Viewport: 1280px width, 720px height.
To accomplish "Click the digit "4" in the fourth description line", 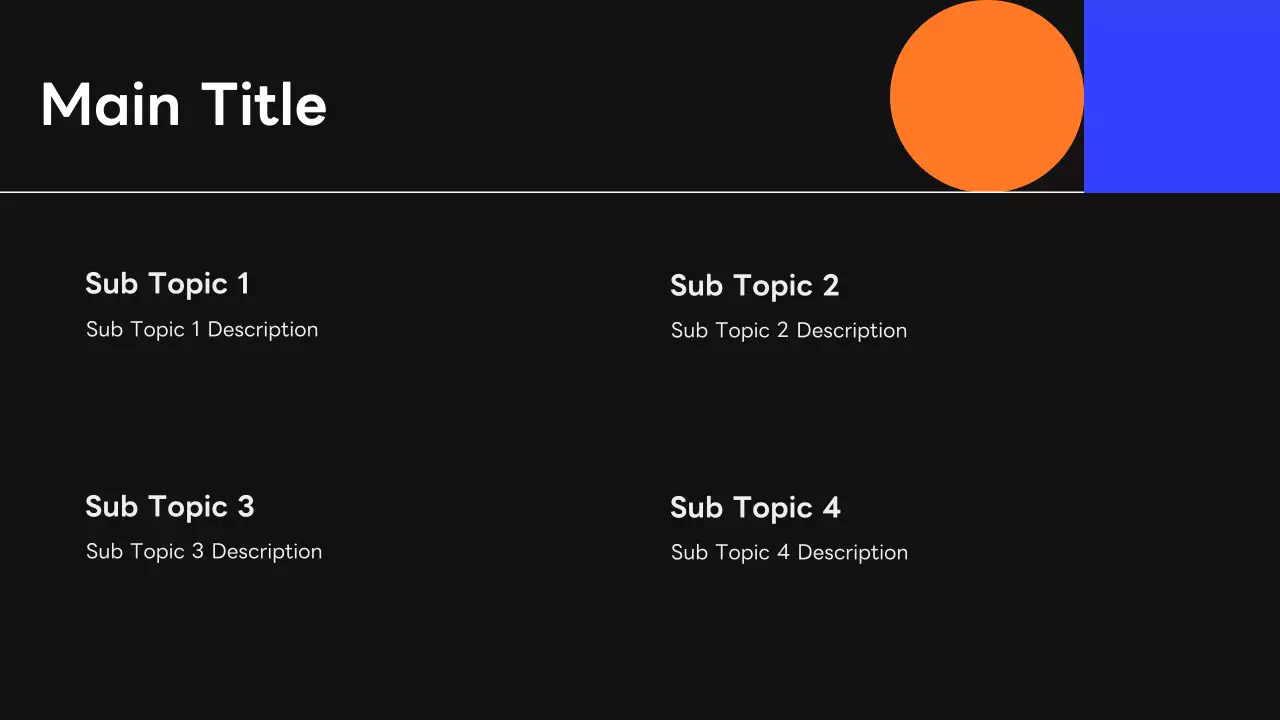I will coord(783,553).
